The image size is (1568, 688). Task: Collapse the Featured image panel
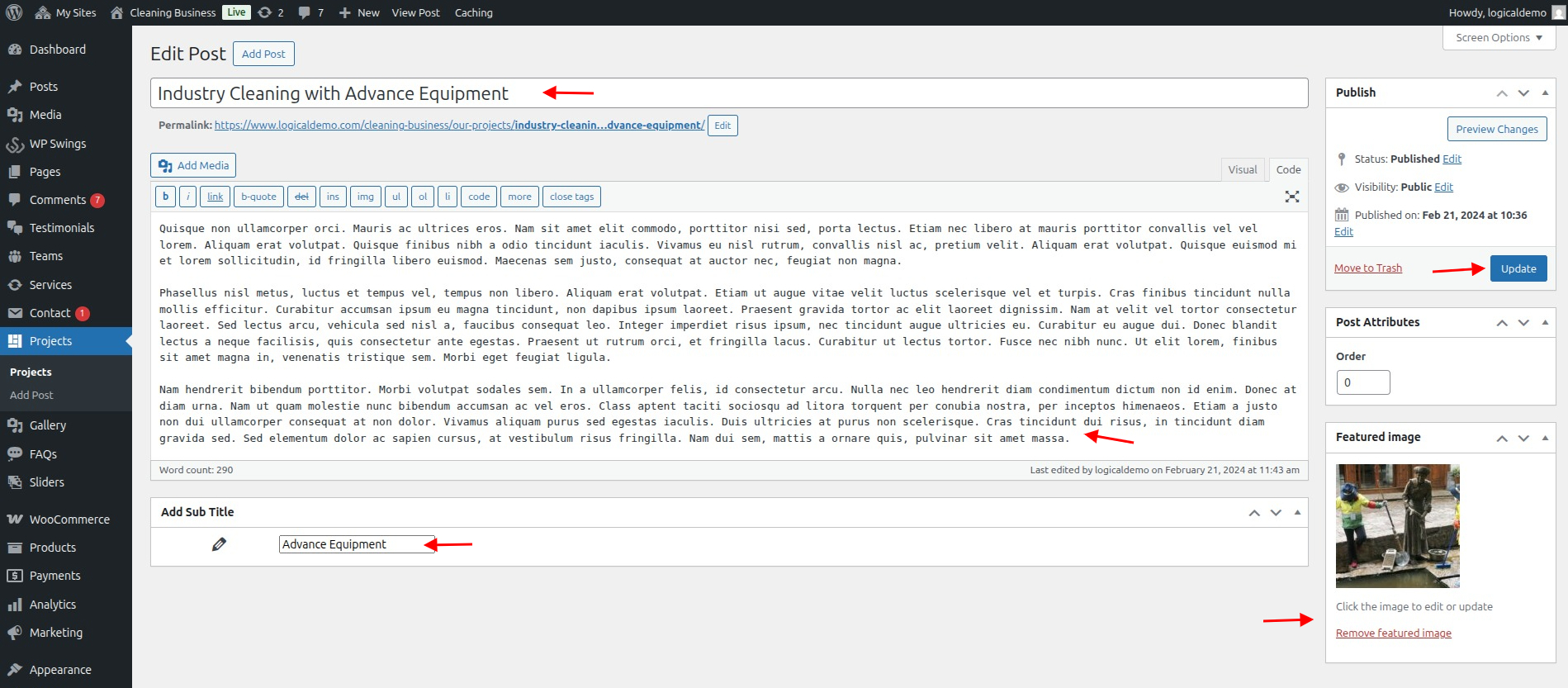1545,438
